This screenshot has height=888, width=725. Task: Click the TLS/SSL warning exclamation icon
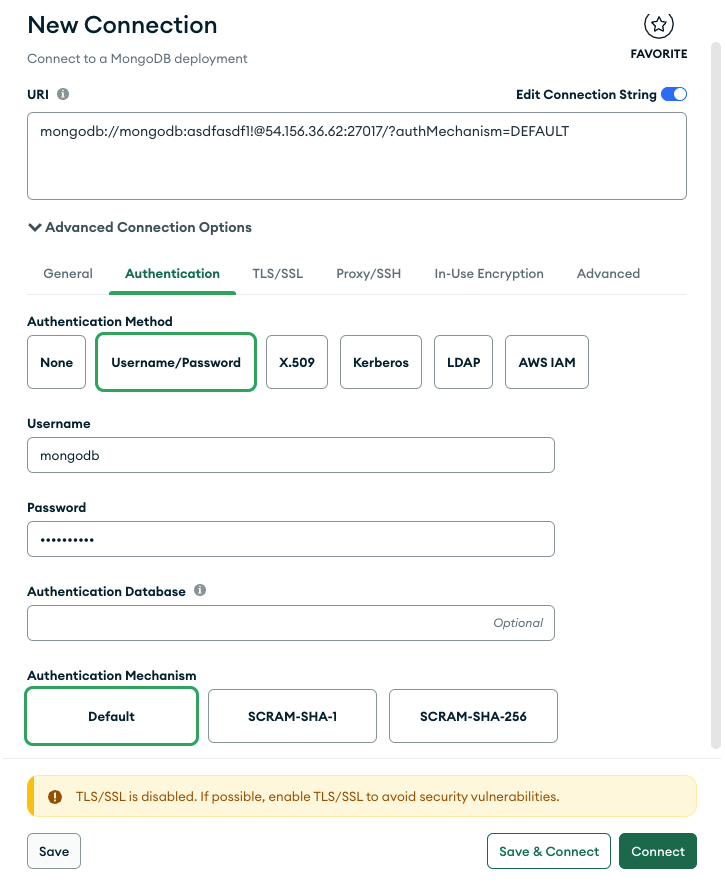coord(55,797)
